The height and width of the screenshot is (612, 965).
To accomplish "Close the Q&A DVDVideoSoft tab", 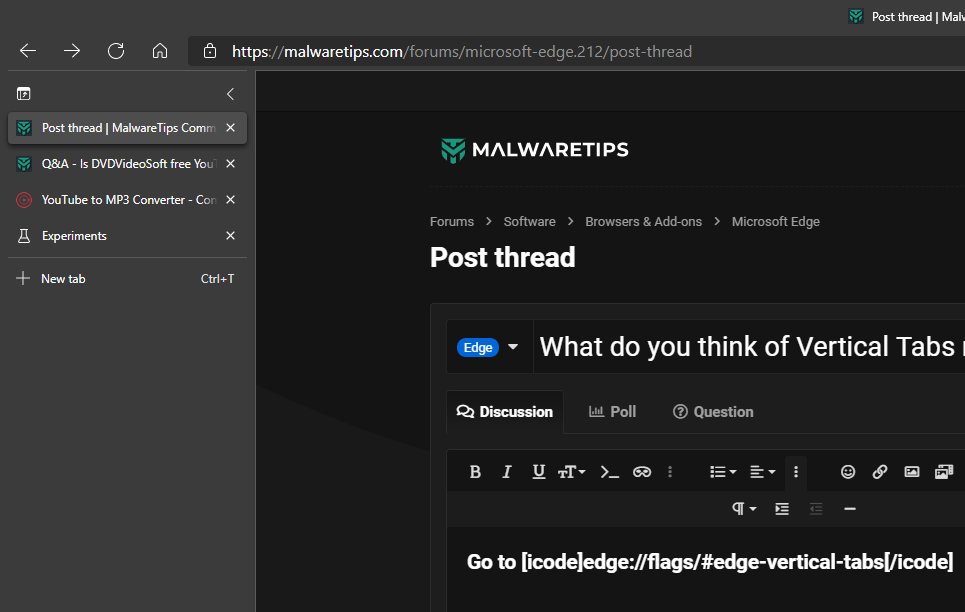I will click(x=230, y=164).
